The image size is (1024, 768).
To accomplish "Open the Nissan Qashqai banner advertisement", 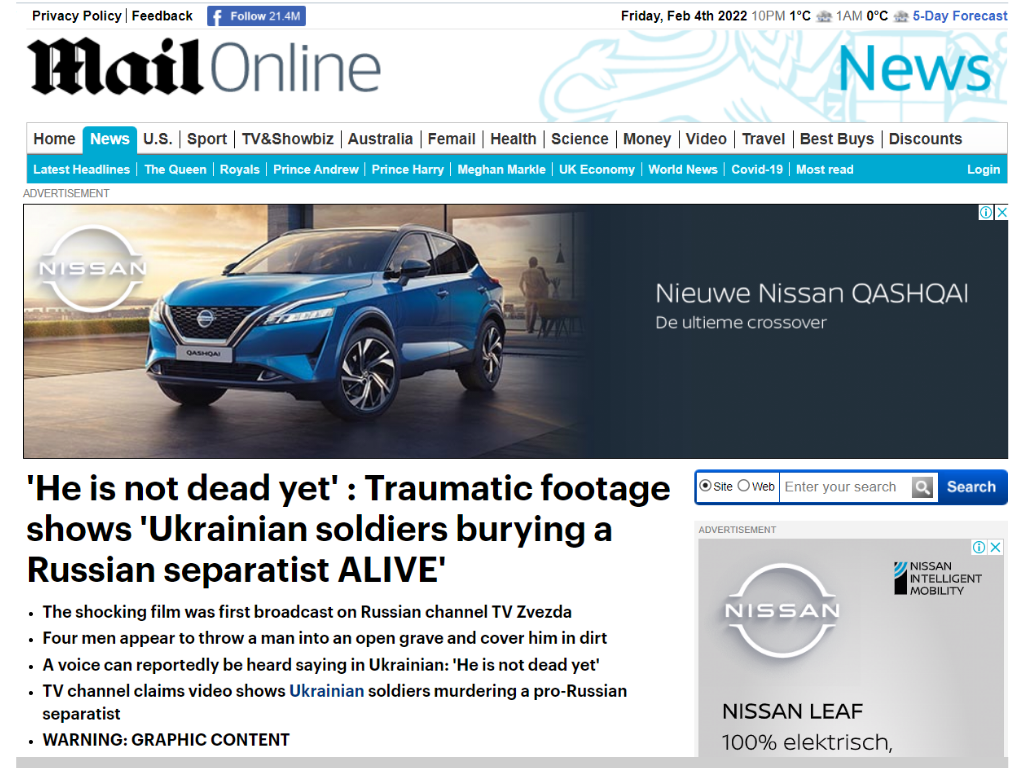I will (515, 331).
